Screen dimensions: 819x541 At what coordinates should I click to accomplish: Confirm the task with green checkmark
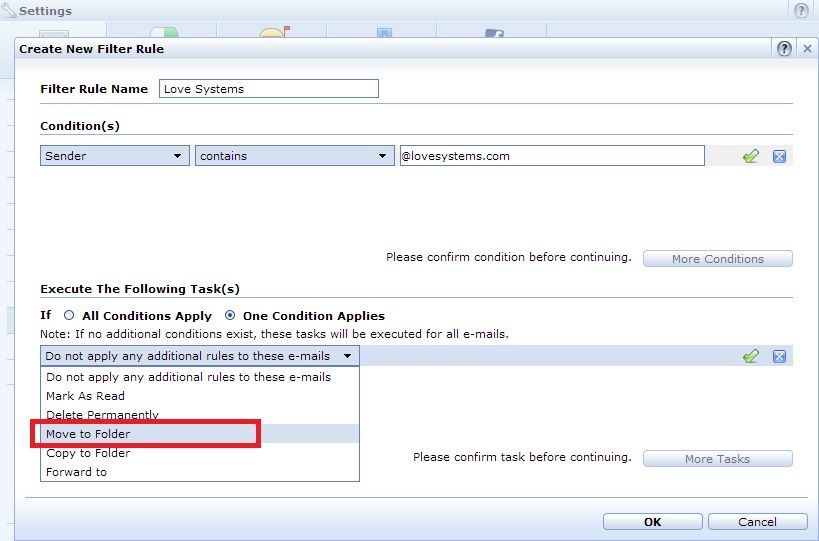pos(751,356)
